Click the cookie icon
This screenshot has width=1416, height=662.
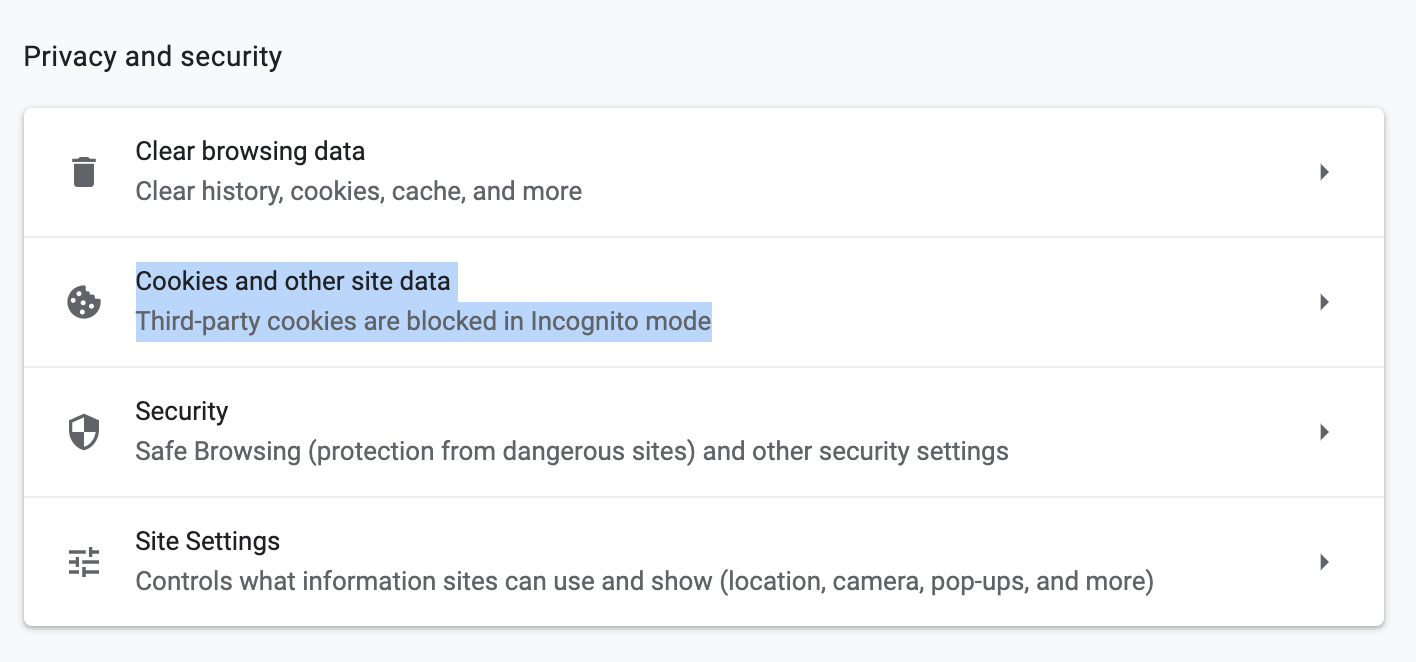click(x=84, y=302)
